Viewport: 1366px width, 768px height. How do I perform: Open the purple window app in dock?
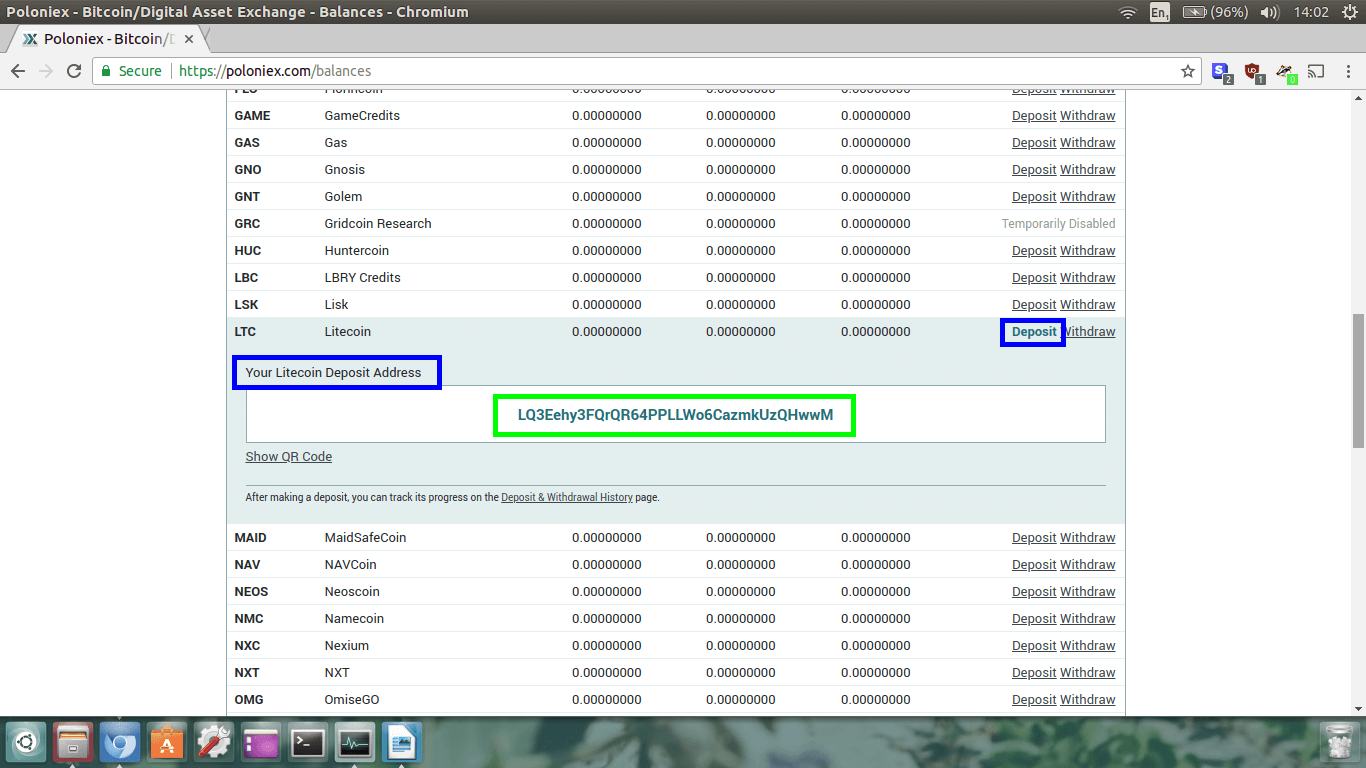(x=261, y=743)
